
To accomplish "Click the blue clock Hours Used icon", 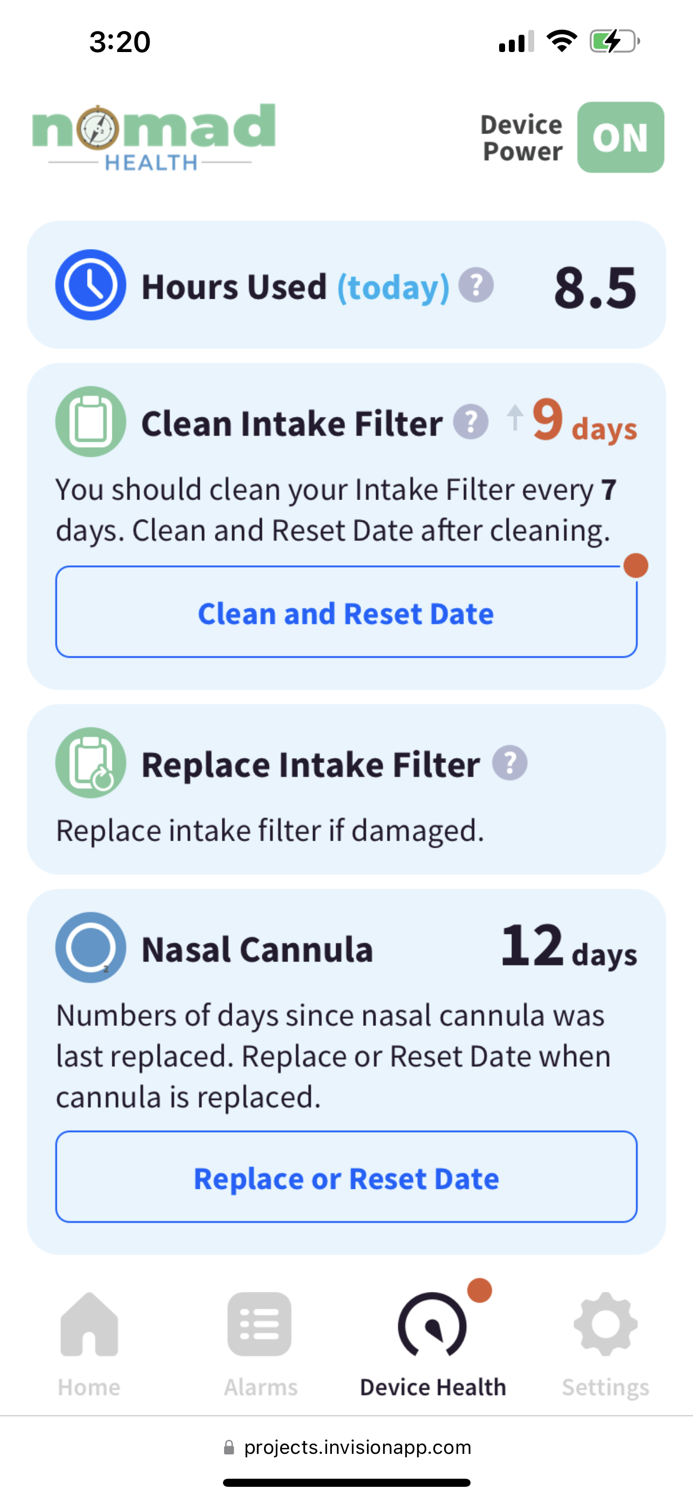I will click(x=90, y=285).
